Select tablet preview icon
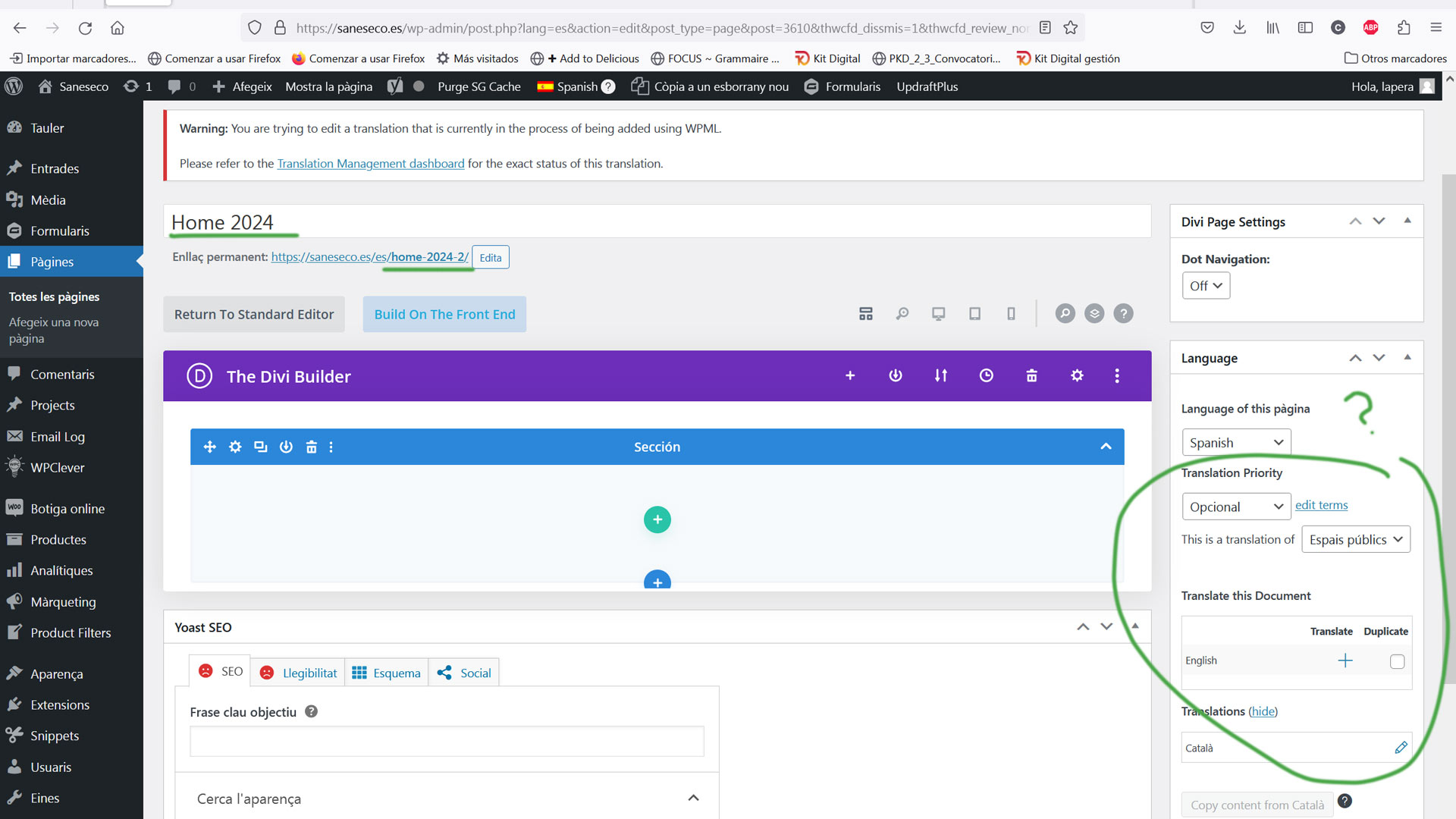1456x819 pixels. point(975,313)
